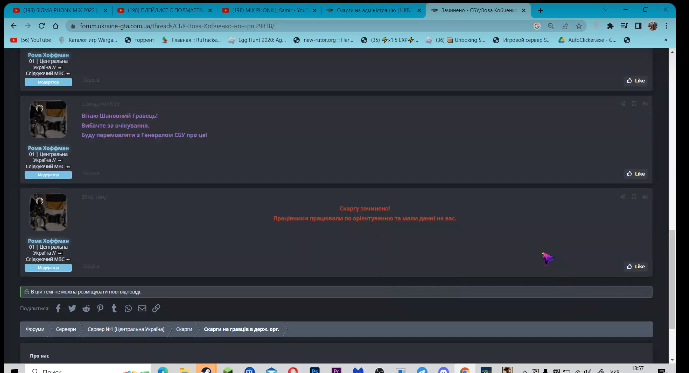
Task: Share thread via WhatsApp
Action: [x=128, y=308]
